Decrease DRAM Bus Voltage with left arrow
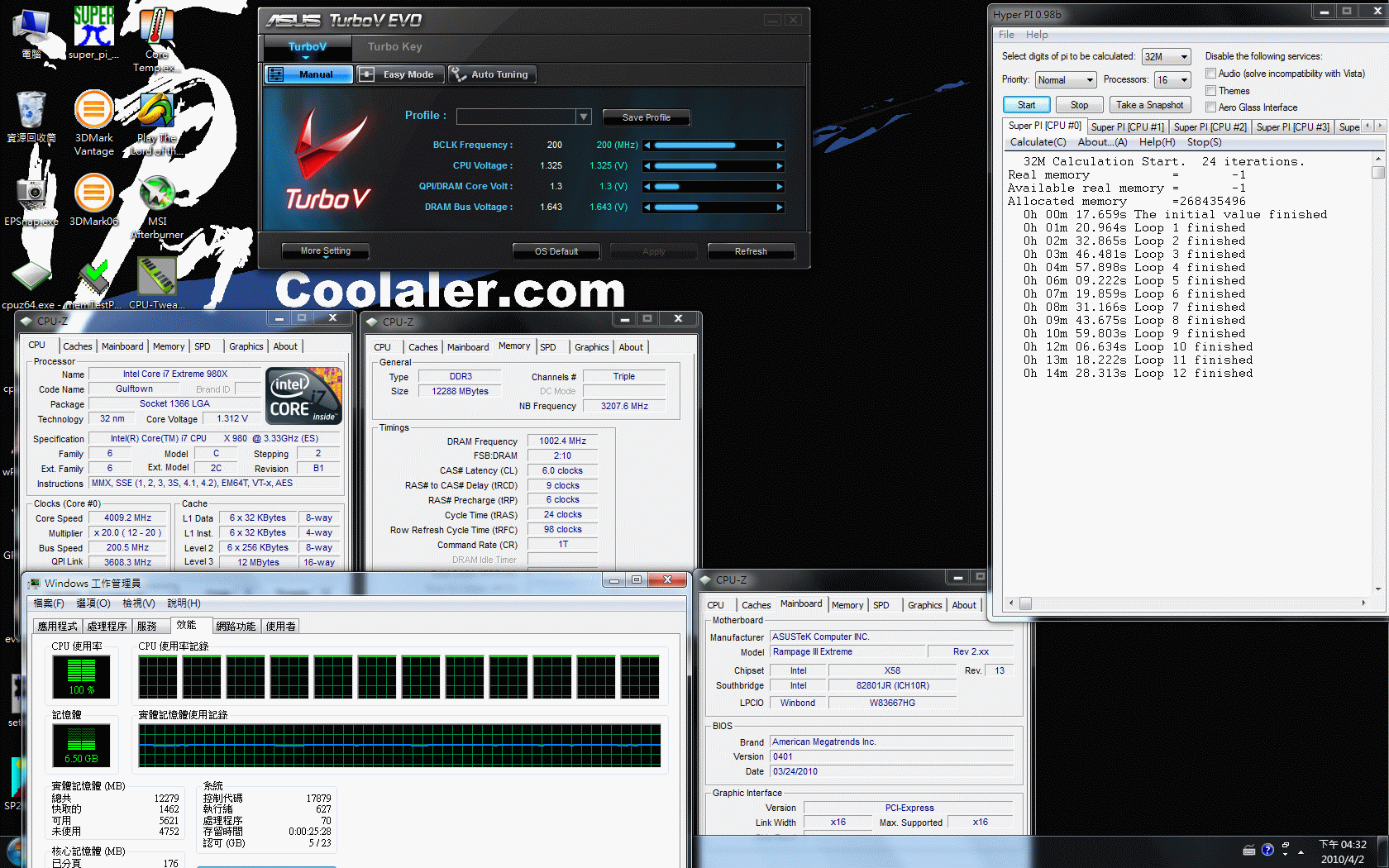The height and width of the screenshot is (868, 1389). coord(647,207)
